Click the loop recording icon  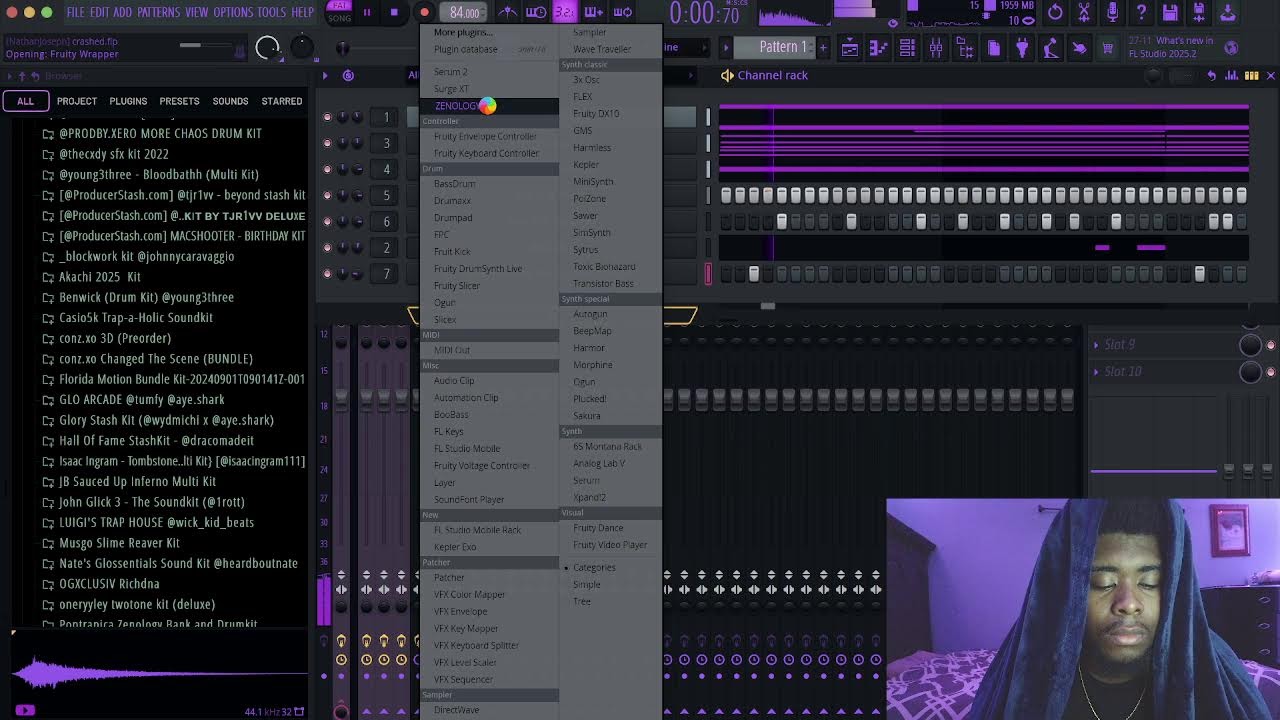click(x=622, y=12)
